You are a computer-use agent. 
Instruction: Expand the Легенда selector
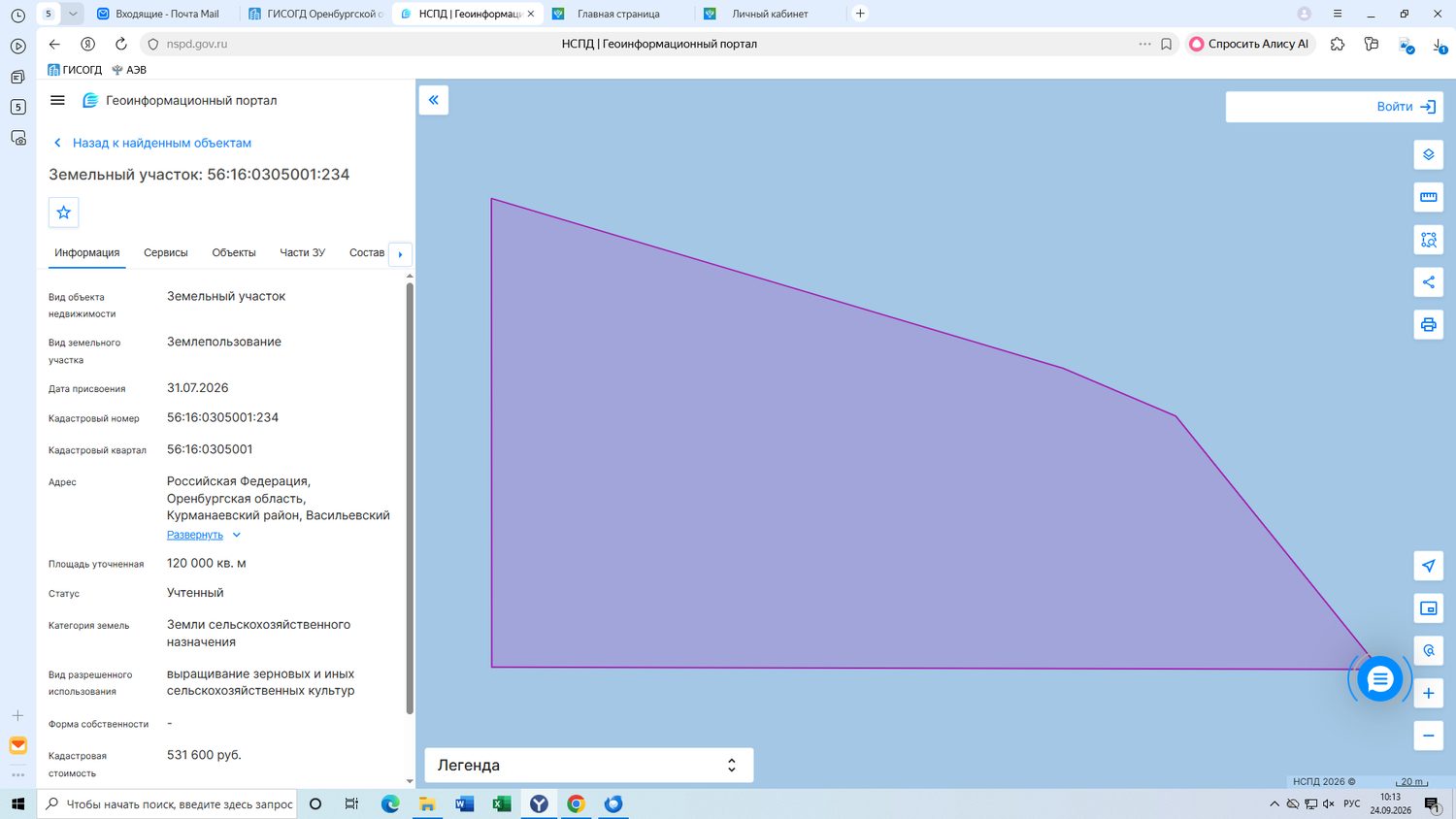589,765
